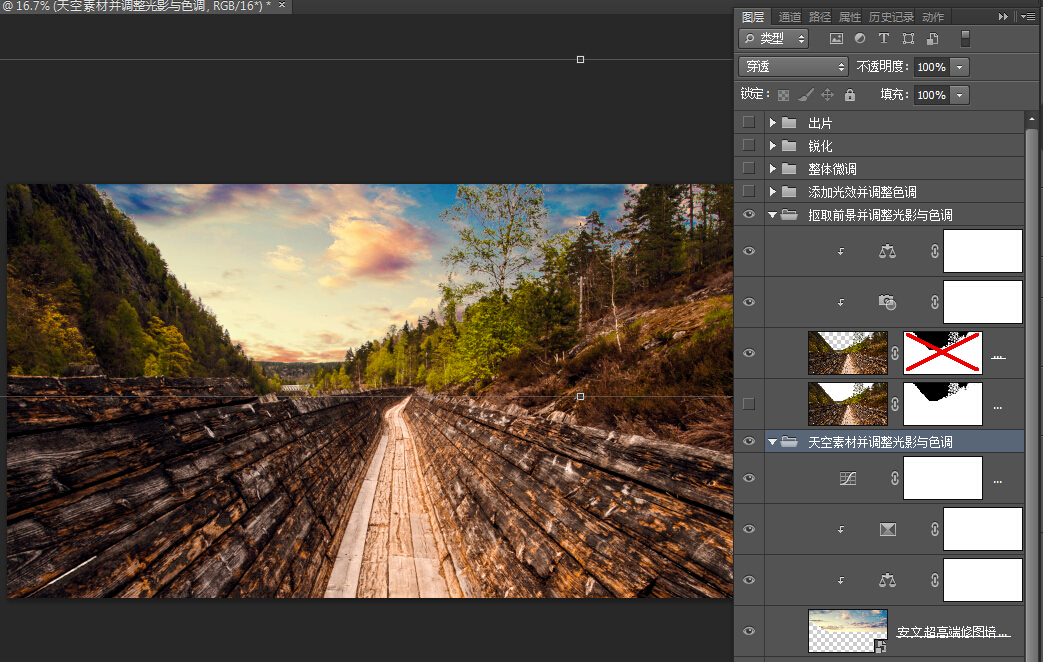The height and width of the screenshot is (662, 1043).
Task: Expand the 出片 group triangle
Action: [772, 122]
